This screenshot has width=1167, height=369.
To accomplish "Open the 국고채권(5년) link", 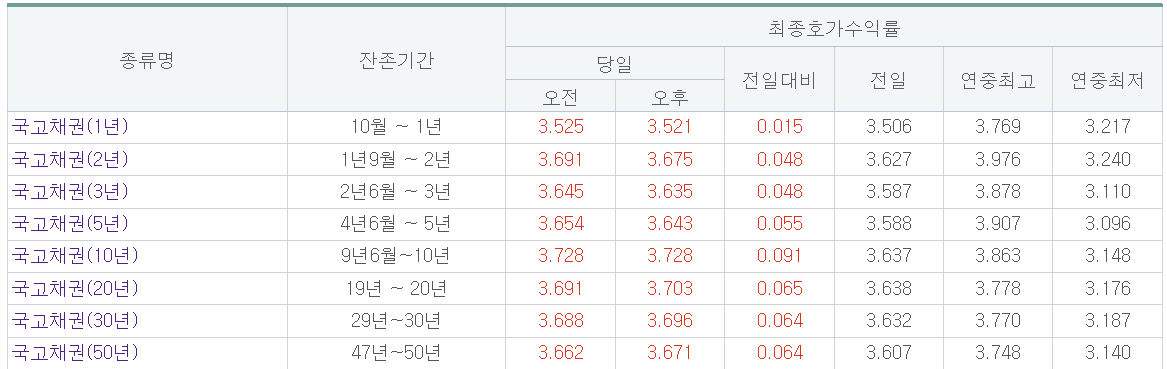I will (x=70, y=223).
